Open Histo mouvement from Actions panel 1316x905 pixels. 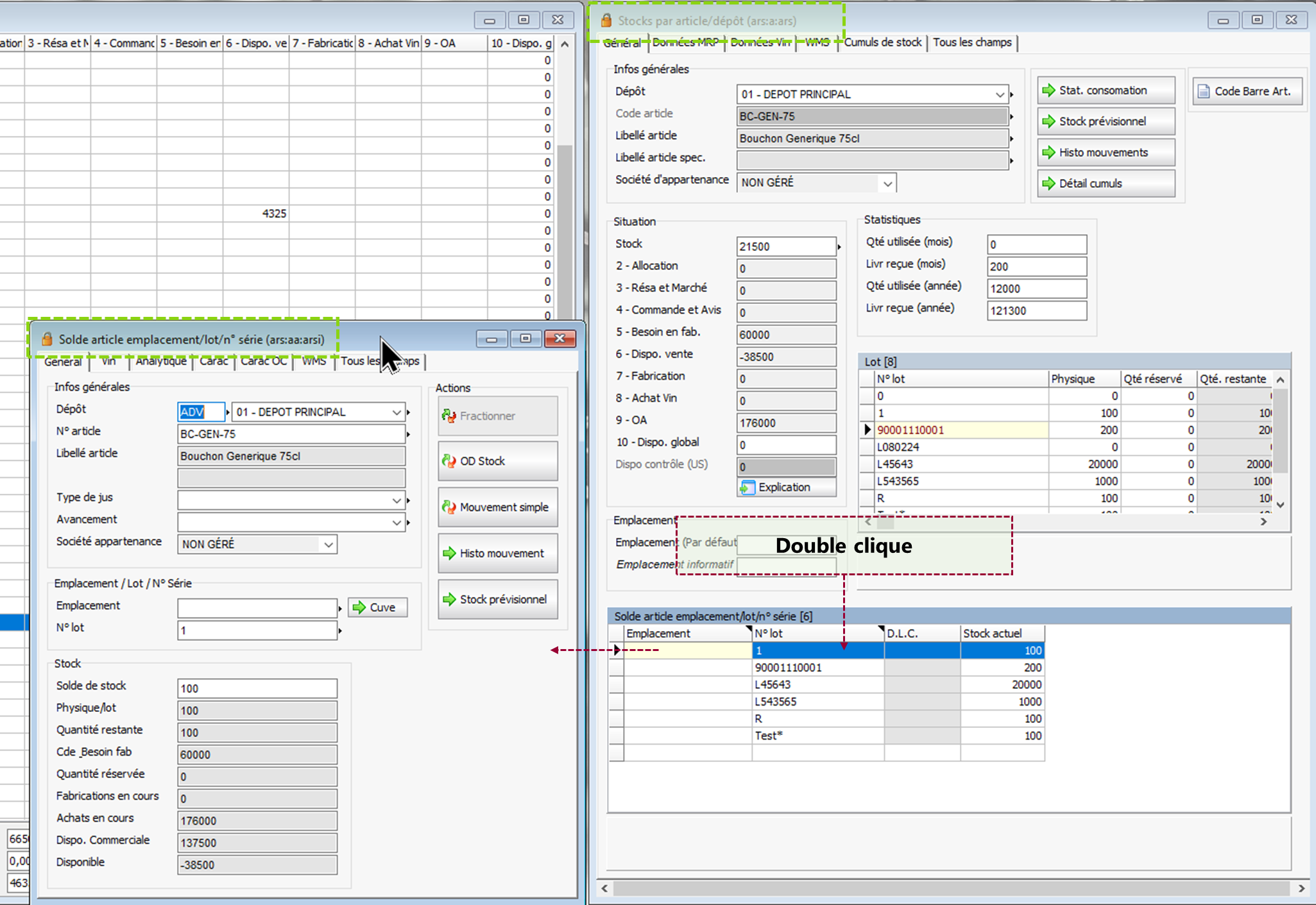tap(497, 554)
